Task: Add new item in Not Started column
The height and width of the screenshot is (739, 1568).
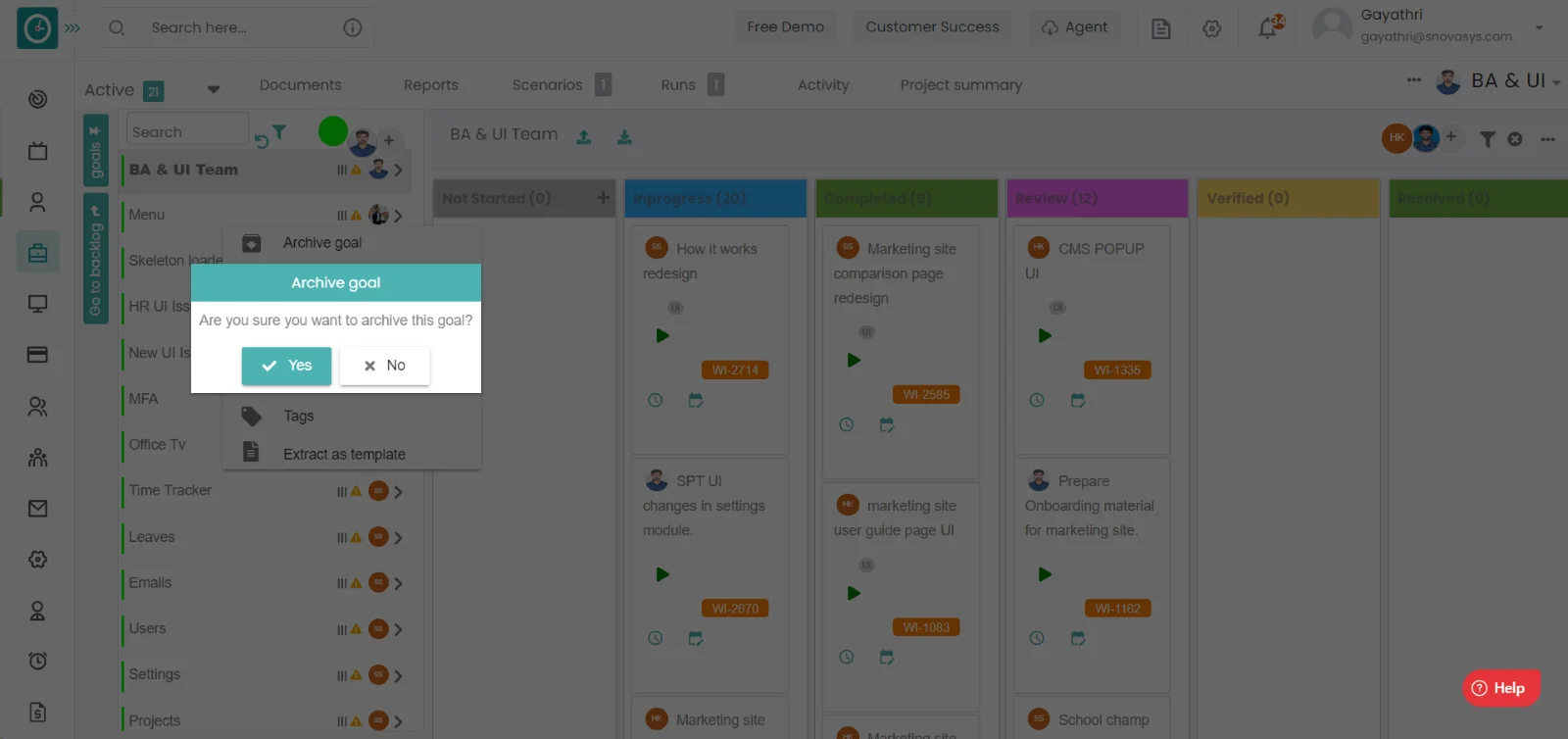Action: click(x=603, y=198)
